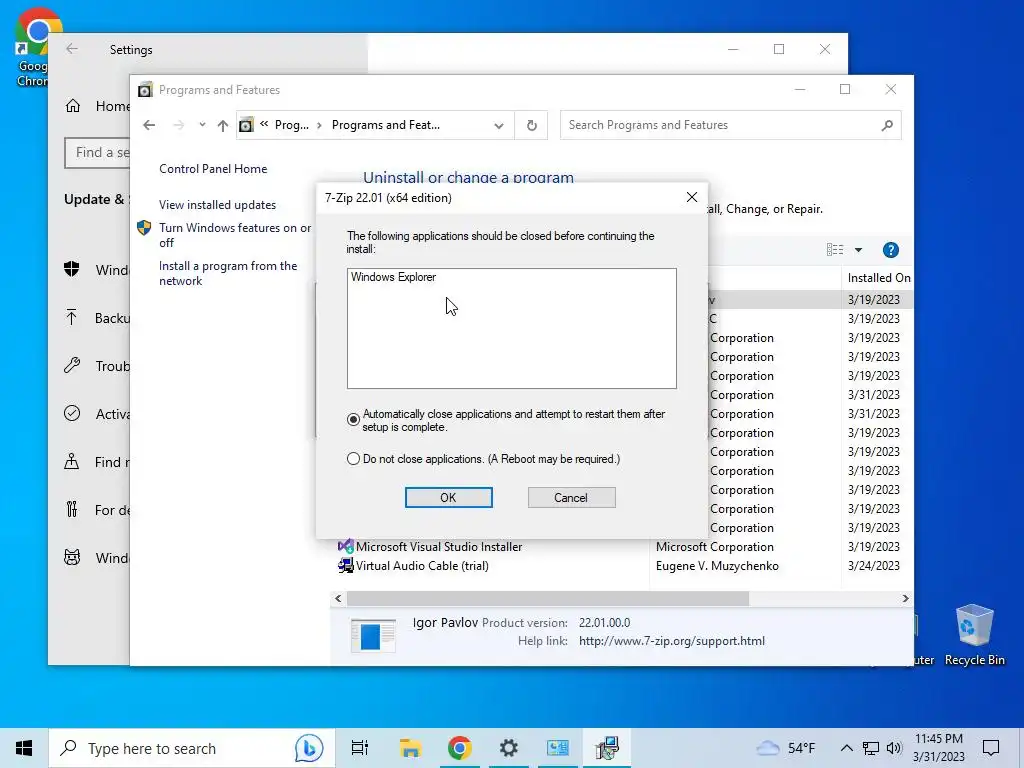
Task: Open Troubleshoot wrench in Settings sidebar
Action: (72, 366)
